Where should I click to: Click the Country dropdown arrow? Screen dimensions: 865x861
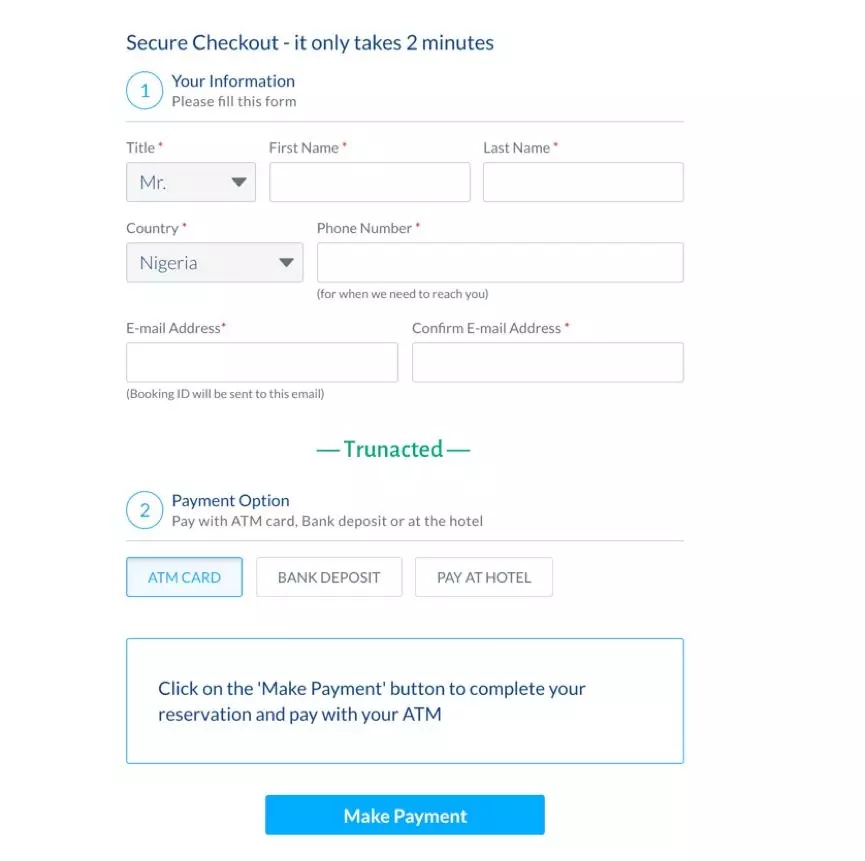286,263
